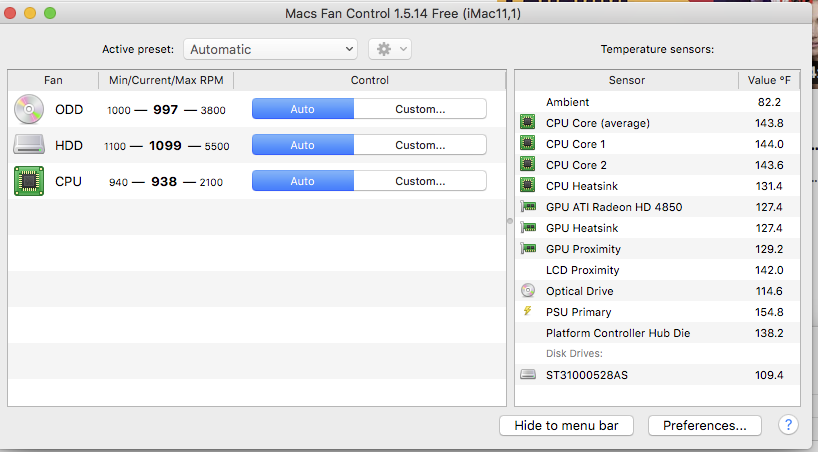The width and height of the screenshot is (818, 452).
Task: Click the Control column header
Action: pos(369,80)
